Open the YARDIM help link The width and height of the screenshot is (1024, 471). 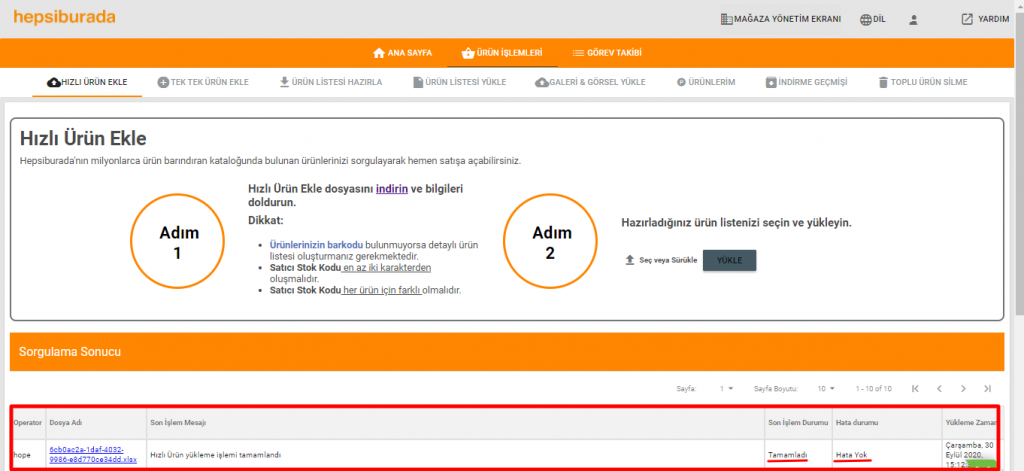(x=984, y=19)
